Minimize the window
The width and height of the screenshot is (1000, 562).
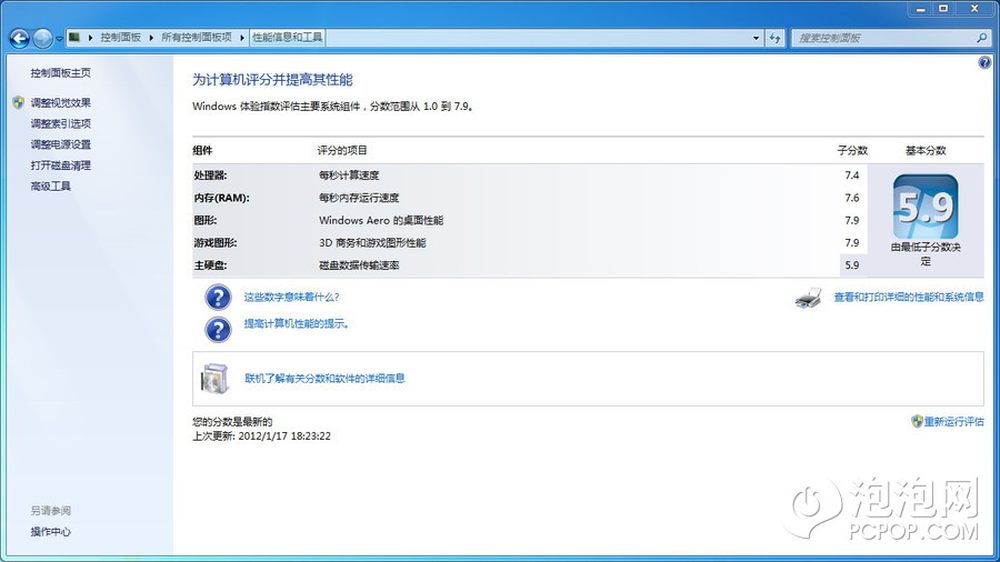coord(920,9)
